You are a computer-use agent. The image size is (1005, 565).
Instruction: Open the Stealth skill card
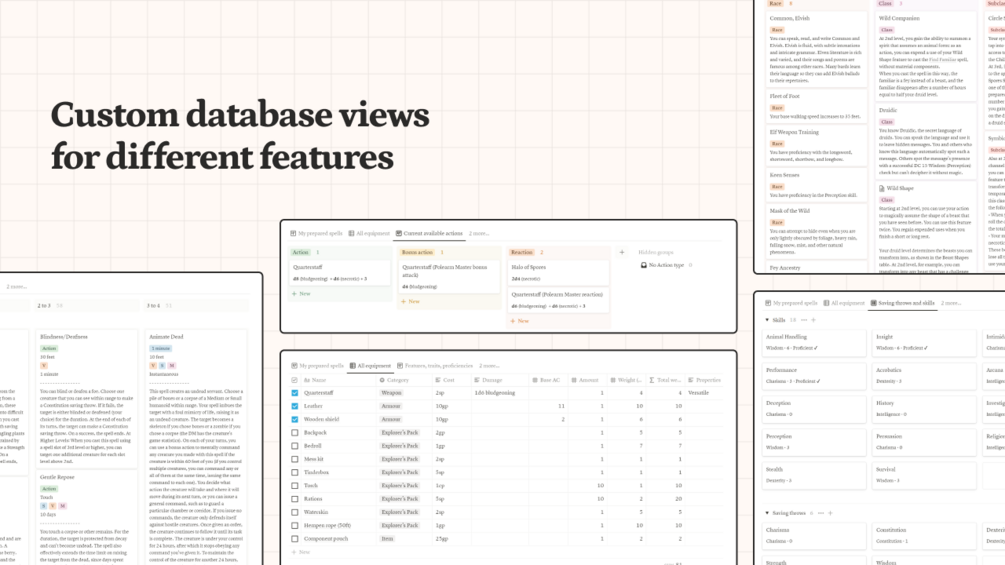tap(814, 475)
